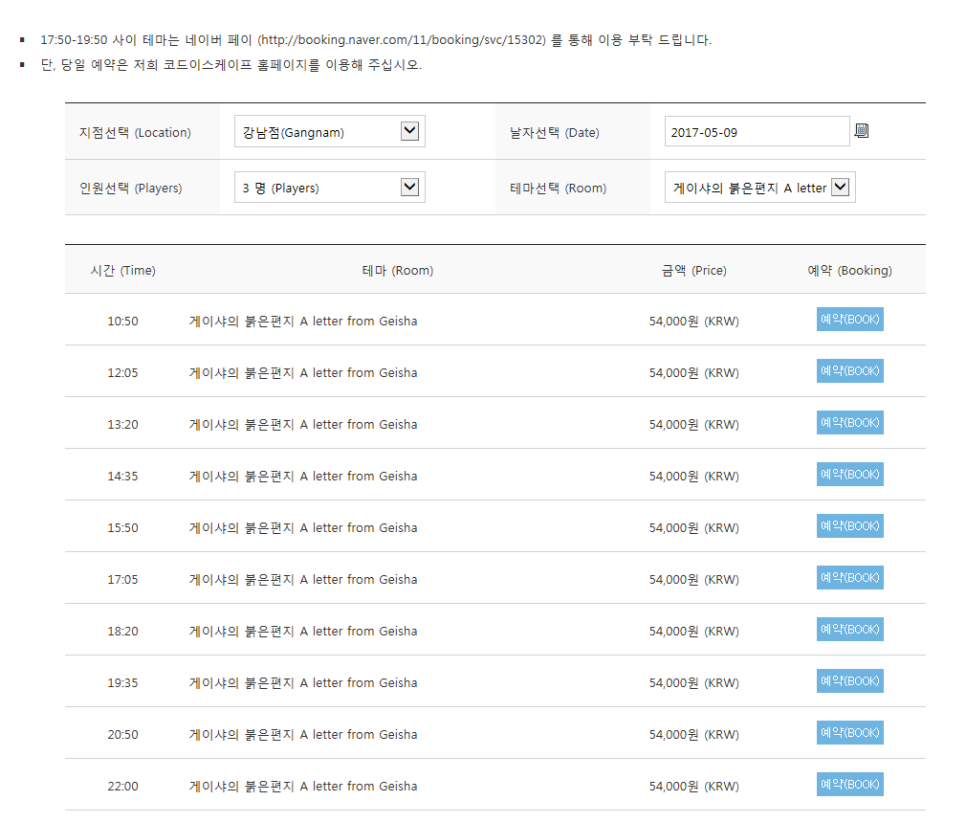Book the 15:50 time slot
Screen dimensions: 966x823
[850, 526]
